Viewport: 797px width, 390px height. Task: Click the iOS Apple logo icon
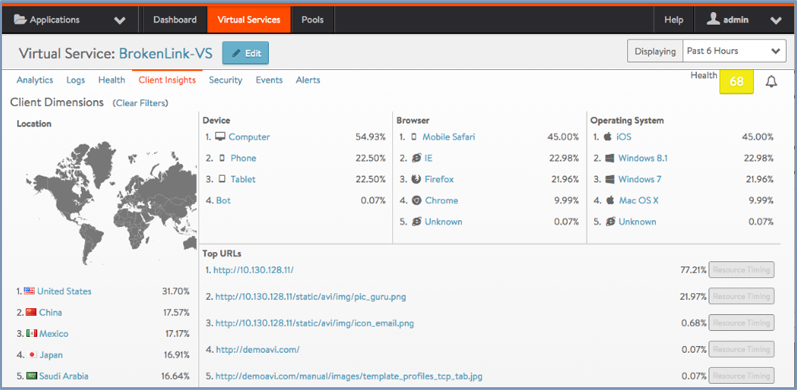click(608, 136)
